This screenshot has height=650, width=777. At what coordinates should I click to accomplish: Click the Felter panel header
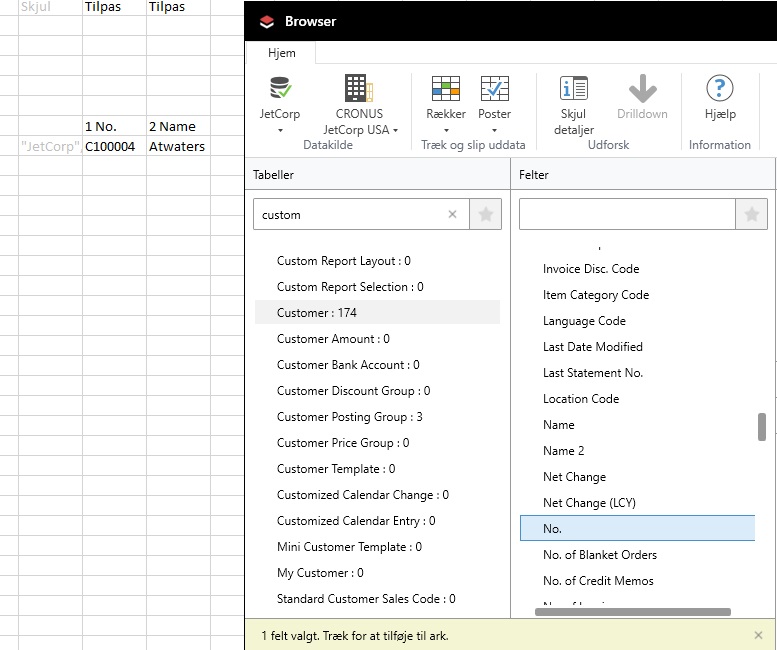click(x=643, y=174)
